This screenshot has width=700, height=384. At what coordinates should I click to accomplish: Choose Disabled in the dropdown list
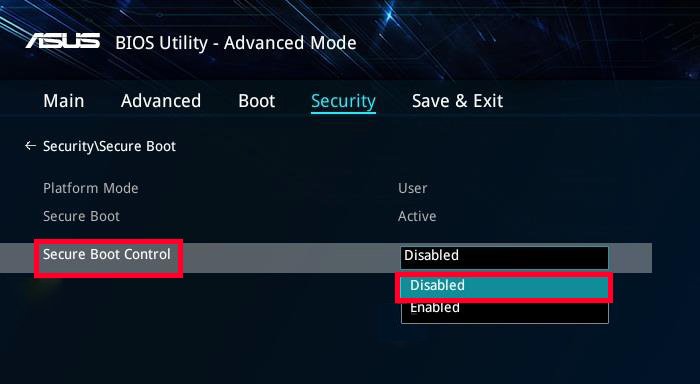pos(504,286)
